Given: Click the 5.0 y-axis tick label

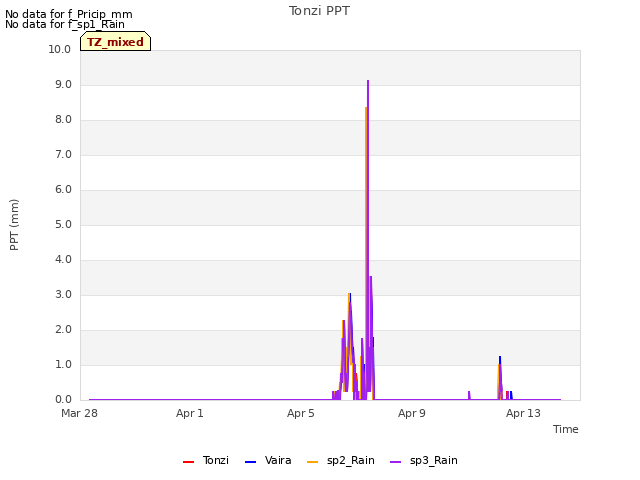Looking at the screenshot, I should [63, 224].
